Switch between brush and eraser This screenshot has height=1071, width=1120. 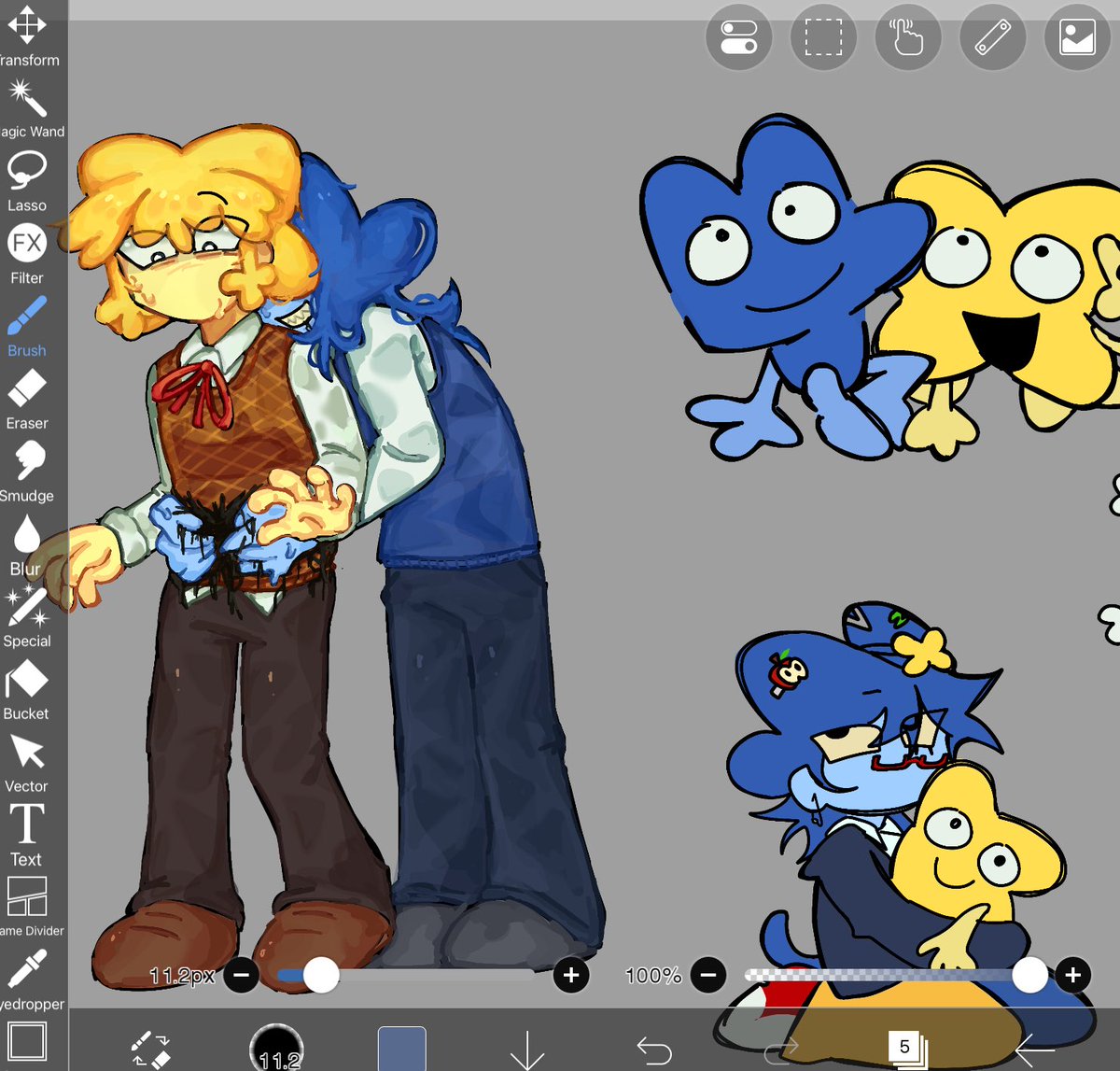pyautogui.click(x=149, y=1049)
